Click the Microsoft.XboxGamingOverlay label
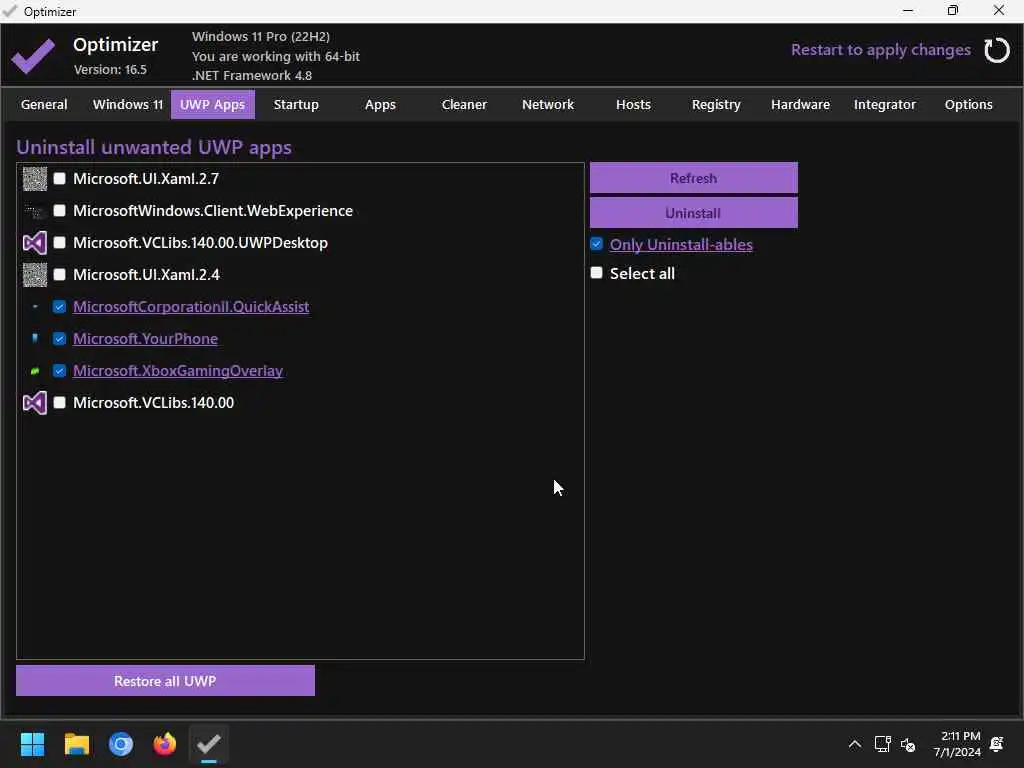This screenshot has height=768, width=1024. coord(178,370)
